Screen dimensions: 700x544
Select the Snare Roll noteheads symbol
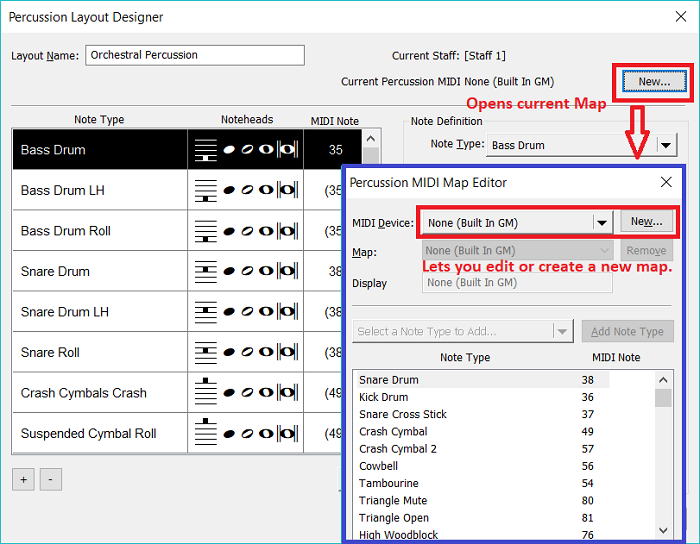coord(245,352)
